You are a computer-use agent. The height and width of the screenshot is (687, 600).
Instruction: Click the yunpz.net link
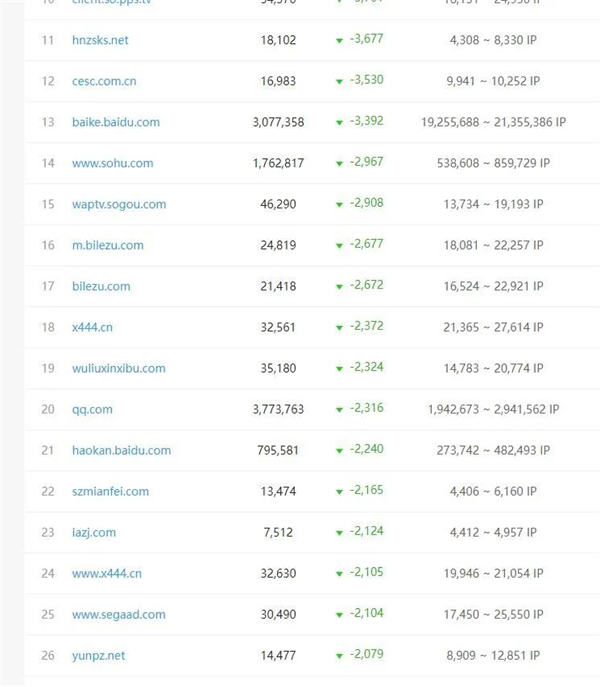point(99,655)
